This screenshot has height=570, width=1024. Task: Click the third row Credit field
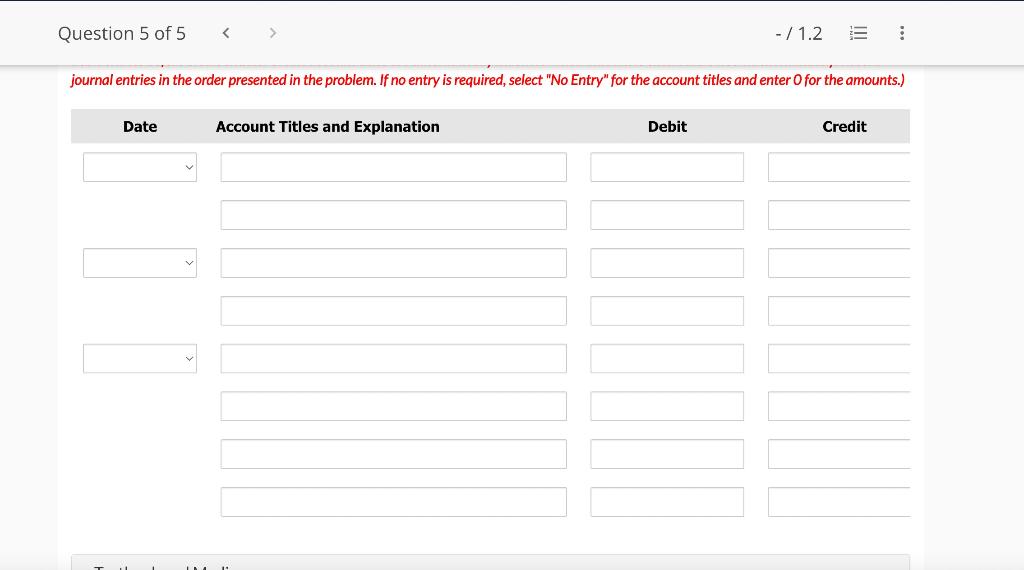(839, 263)
